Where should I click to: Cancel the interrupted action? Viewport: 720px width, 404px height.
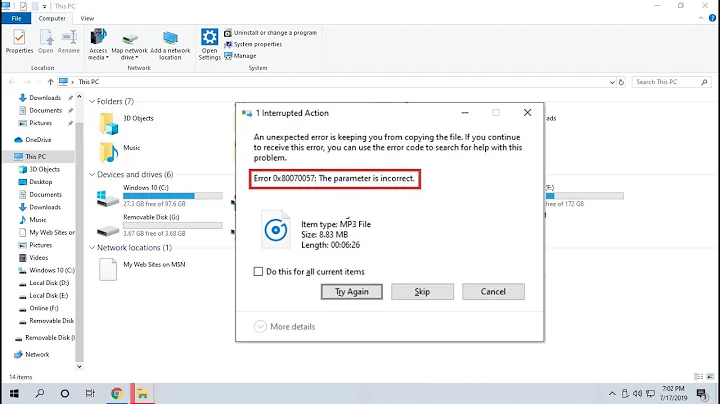pos(493,292)
